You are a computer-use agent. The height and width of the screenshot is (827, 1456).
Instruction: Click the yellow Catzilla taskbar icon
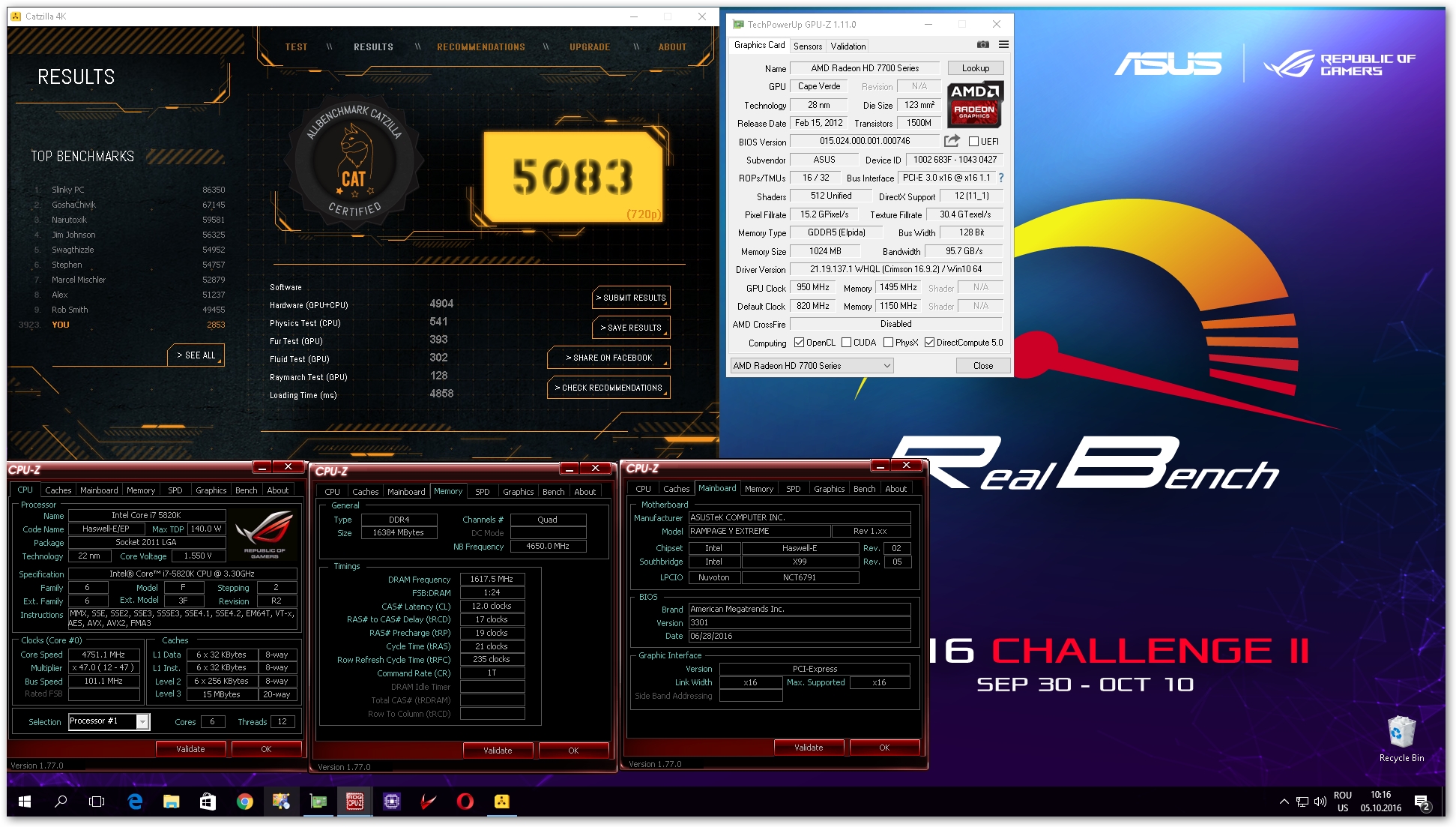click(501, 802)
